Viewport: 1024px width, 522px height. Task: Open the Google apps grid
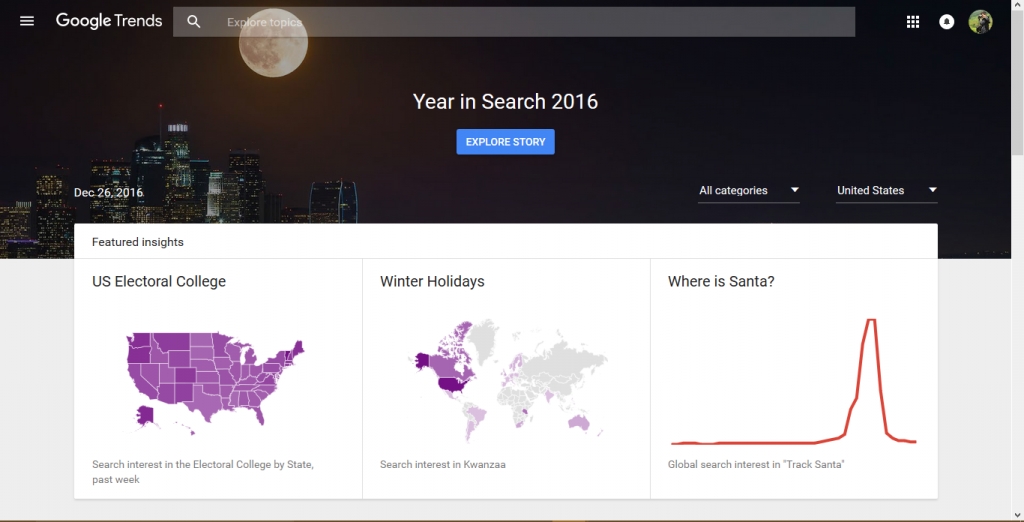(913, 22)
